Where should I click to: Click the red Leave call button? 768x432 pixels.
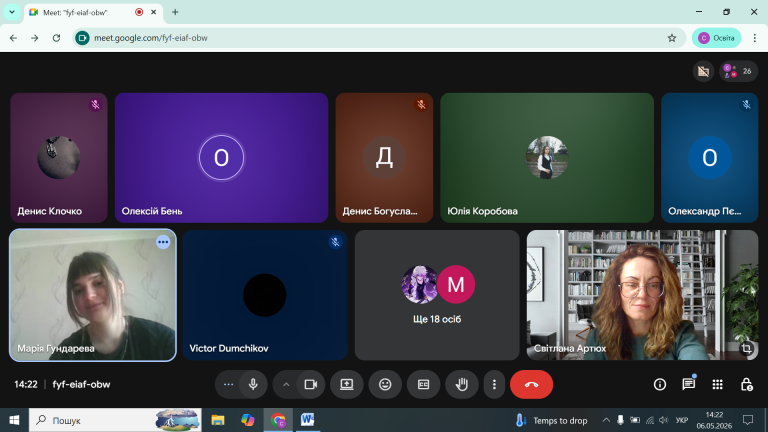pyautogui.click(x=531, y=384)
